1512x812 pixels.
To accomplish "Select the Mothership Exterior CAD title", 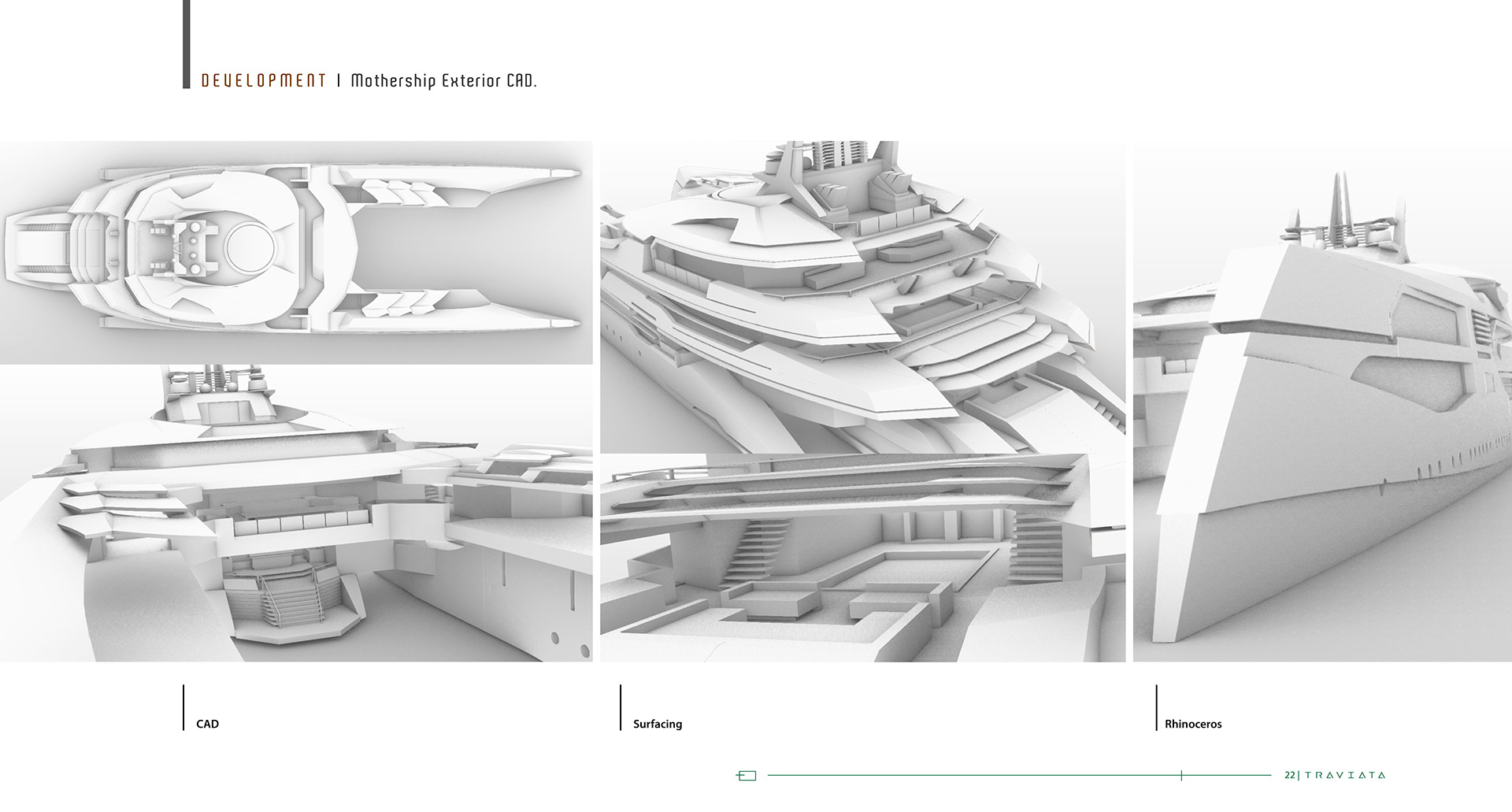I will click(445, 80).
